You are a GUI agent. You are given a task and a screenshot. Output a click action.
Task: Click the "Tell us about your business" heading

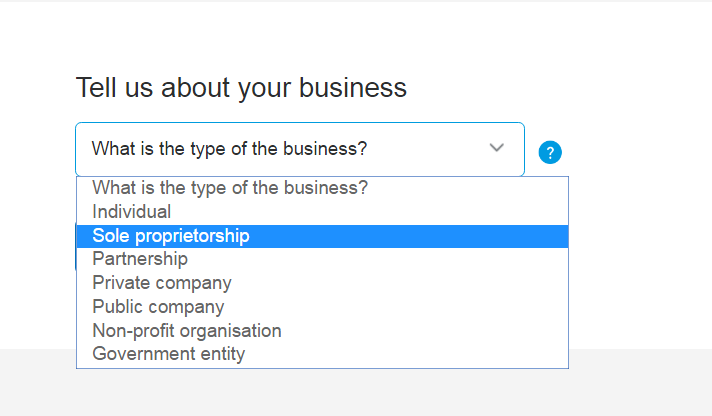click(241, 88)
